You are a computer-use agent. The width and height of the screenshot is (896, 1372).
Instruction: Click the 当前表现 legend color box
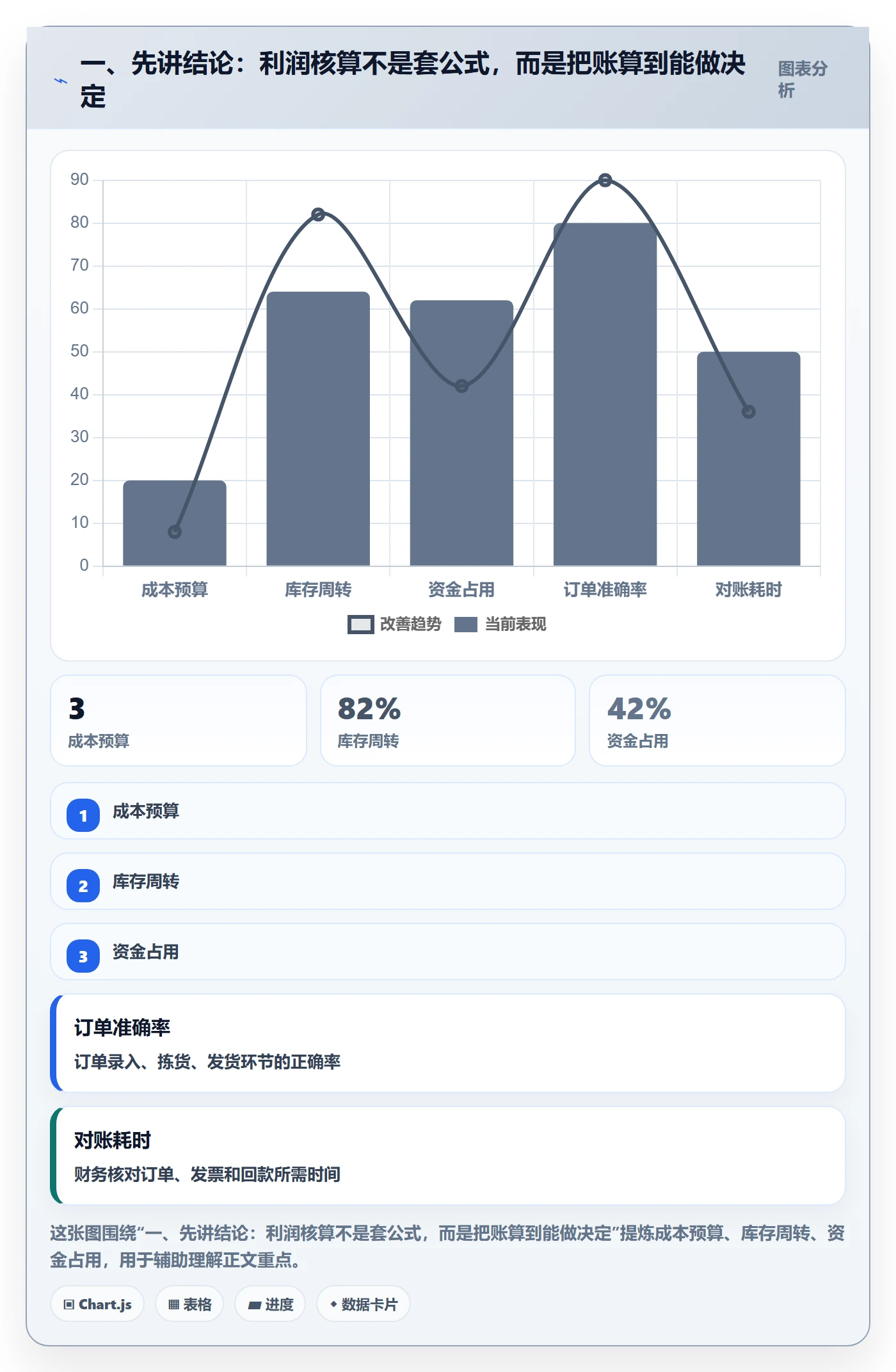point(466,625)
